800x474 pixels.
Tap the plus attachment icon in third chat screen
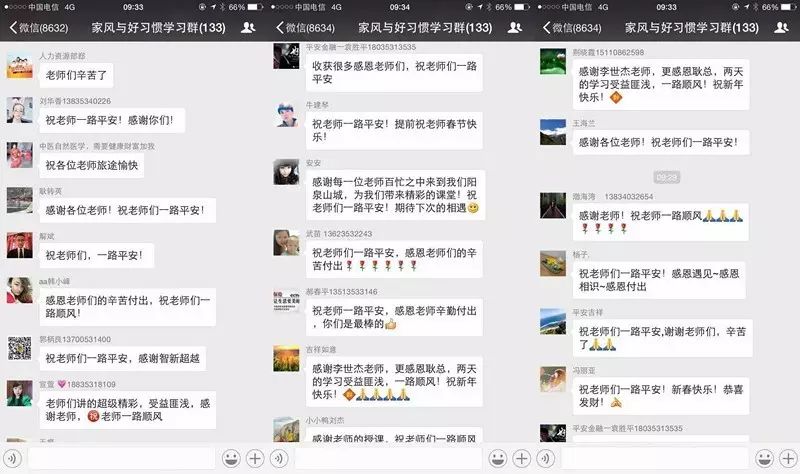tap(788, 459)
